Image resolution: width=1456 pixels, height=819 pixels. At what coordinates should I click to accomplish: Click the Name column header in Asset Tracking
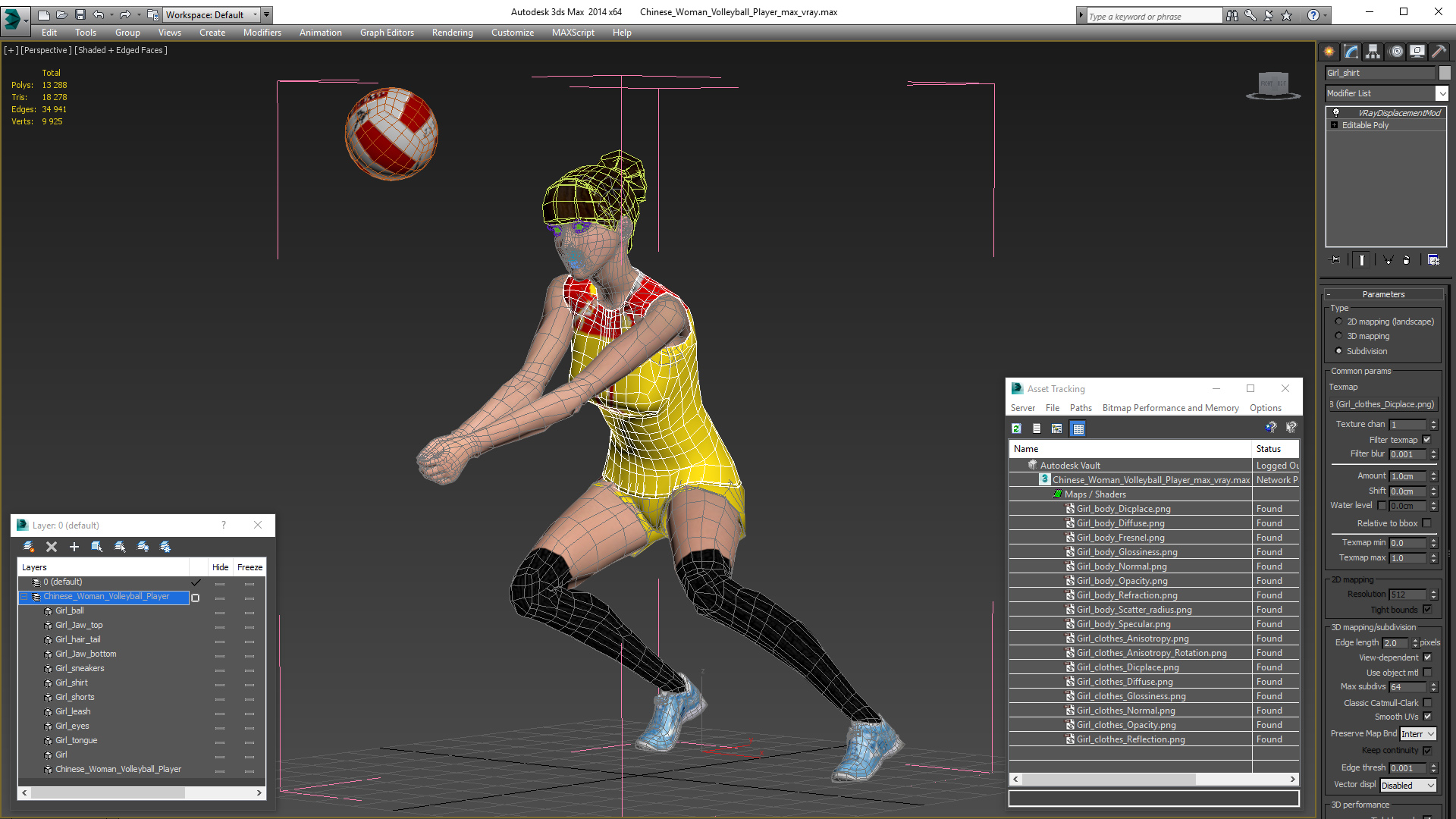click(x=1131, y=449)
